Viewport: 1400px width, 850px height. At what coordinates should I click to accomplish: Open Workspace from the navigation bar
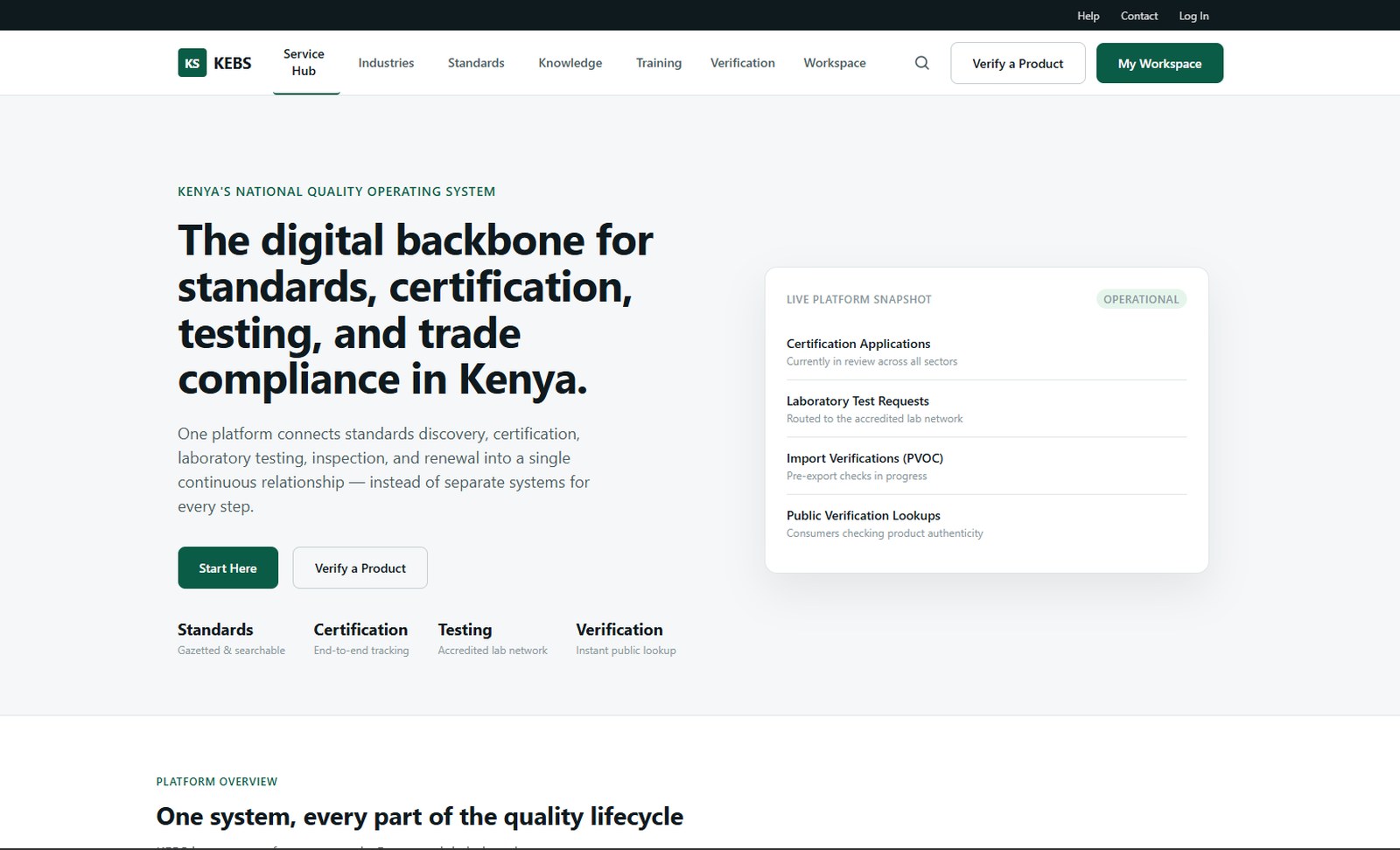835,63
